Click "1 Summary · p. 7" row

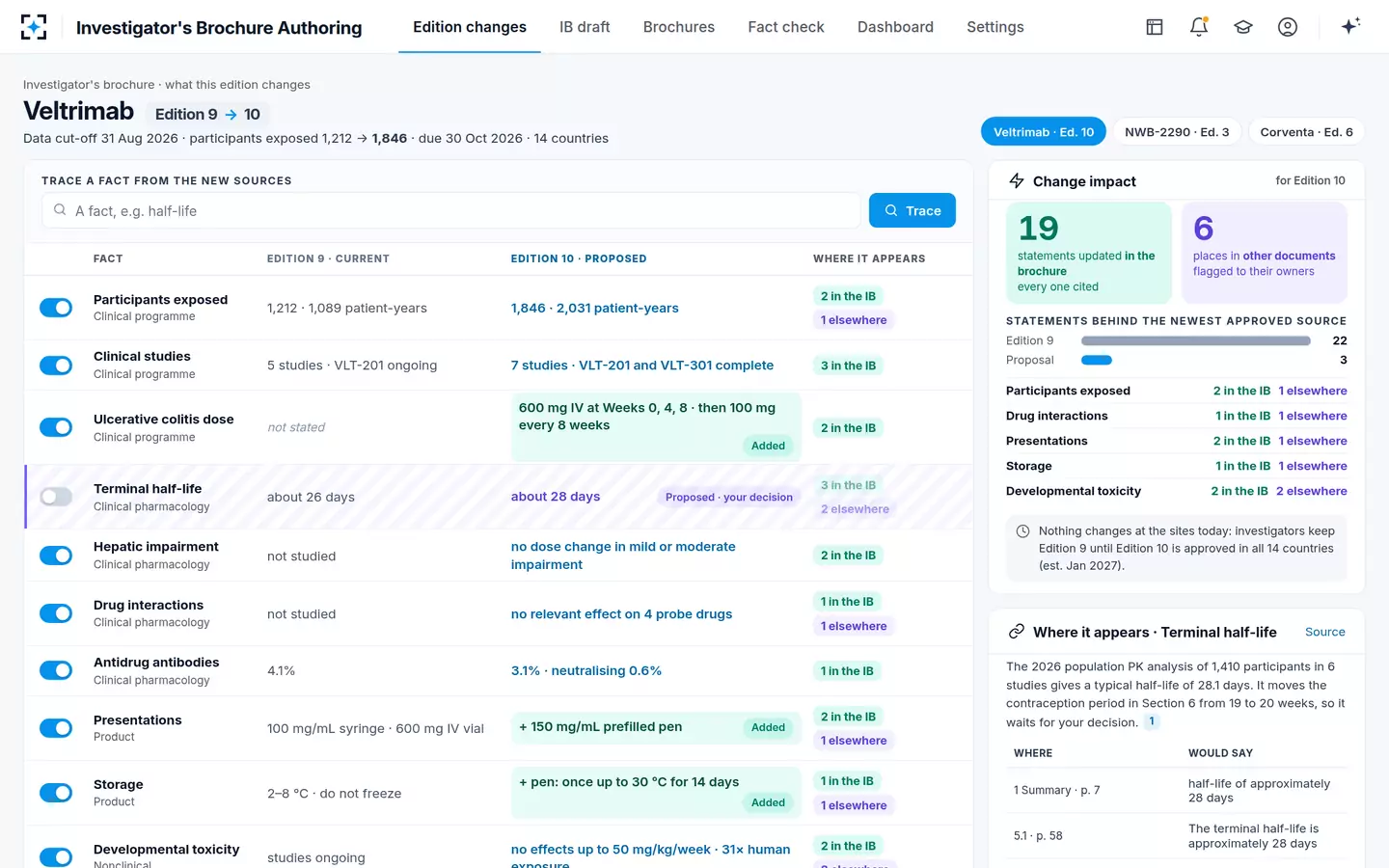(1176, 790)
